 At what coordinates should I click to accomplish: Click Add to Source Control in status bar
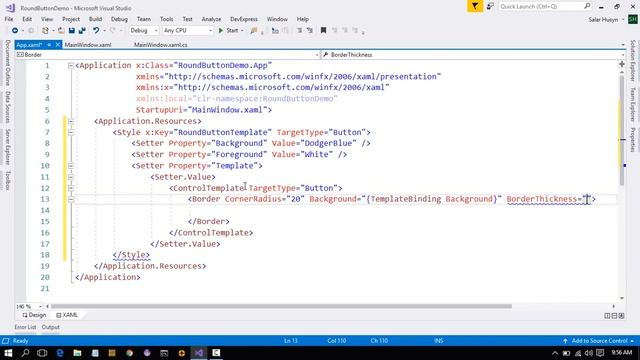point(598,341)
